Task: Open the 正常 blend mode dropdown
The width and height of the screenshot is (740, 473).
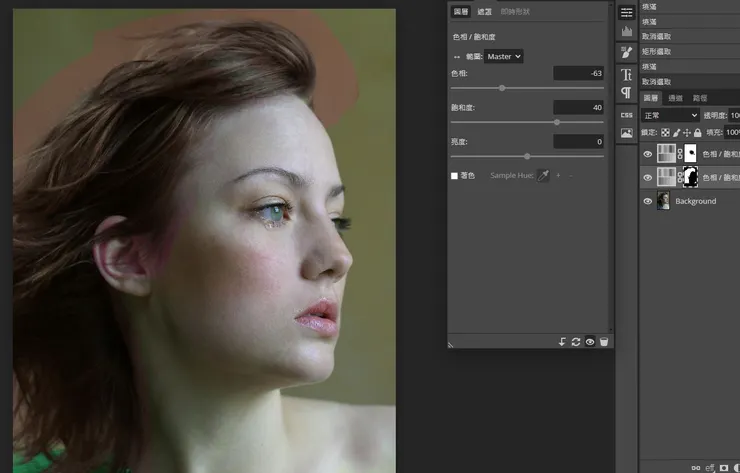Action: [670, 116]
